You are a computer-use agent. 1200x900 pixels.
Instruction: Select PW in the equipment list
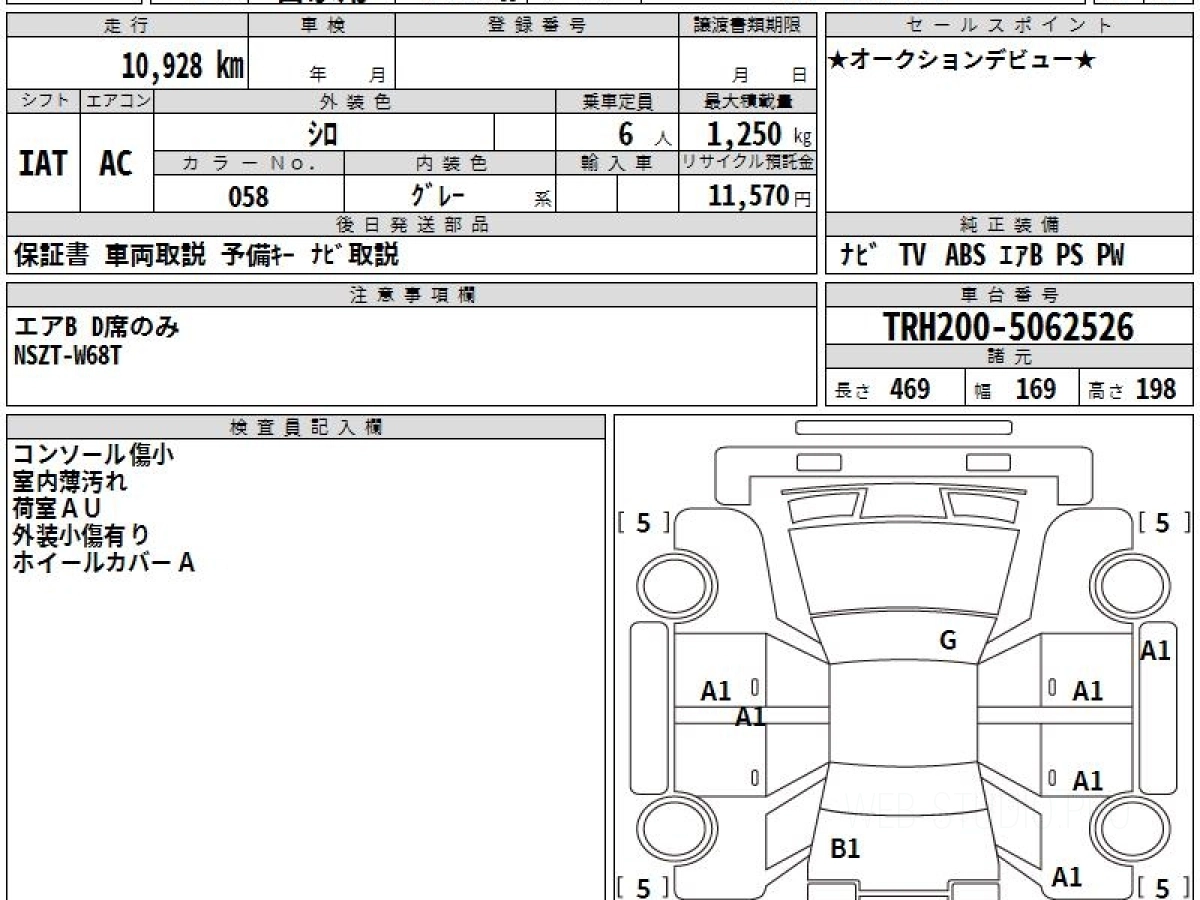(x=1110, y=256)
